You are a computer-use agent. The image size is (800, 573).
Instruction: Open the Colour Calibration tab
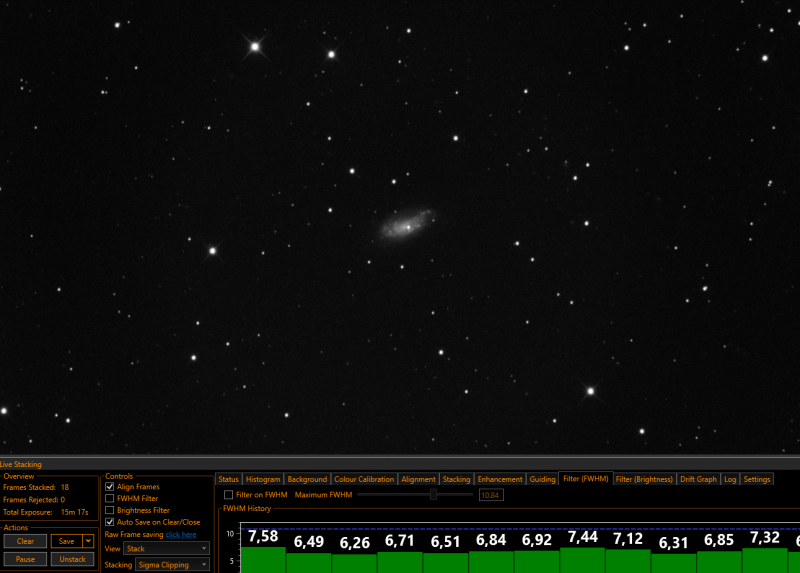(364, 479)
